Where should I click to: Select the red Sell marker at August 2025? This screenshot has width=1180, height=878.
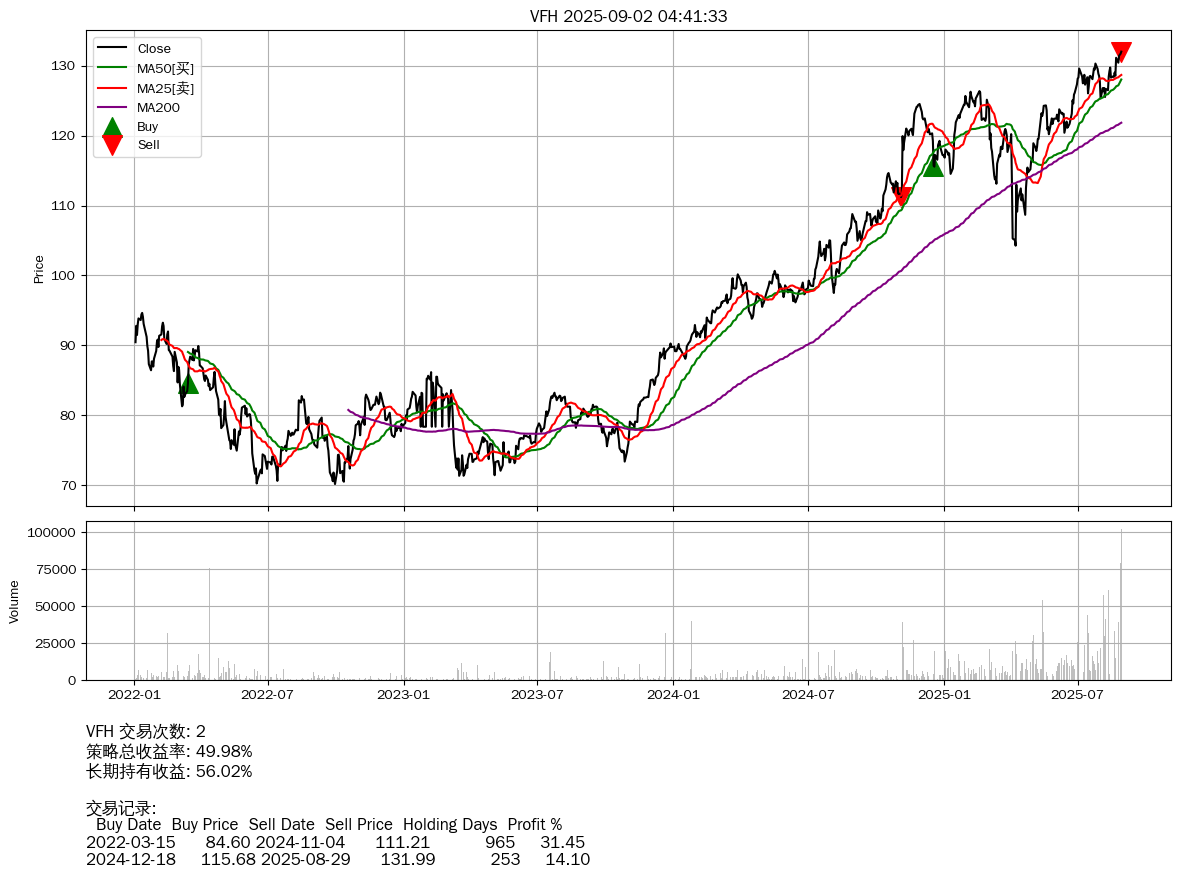click(1121, 52)
